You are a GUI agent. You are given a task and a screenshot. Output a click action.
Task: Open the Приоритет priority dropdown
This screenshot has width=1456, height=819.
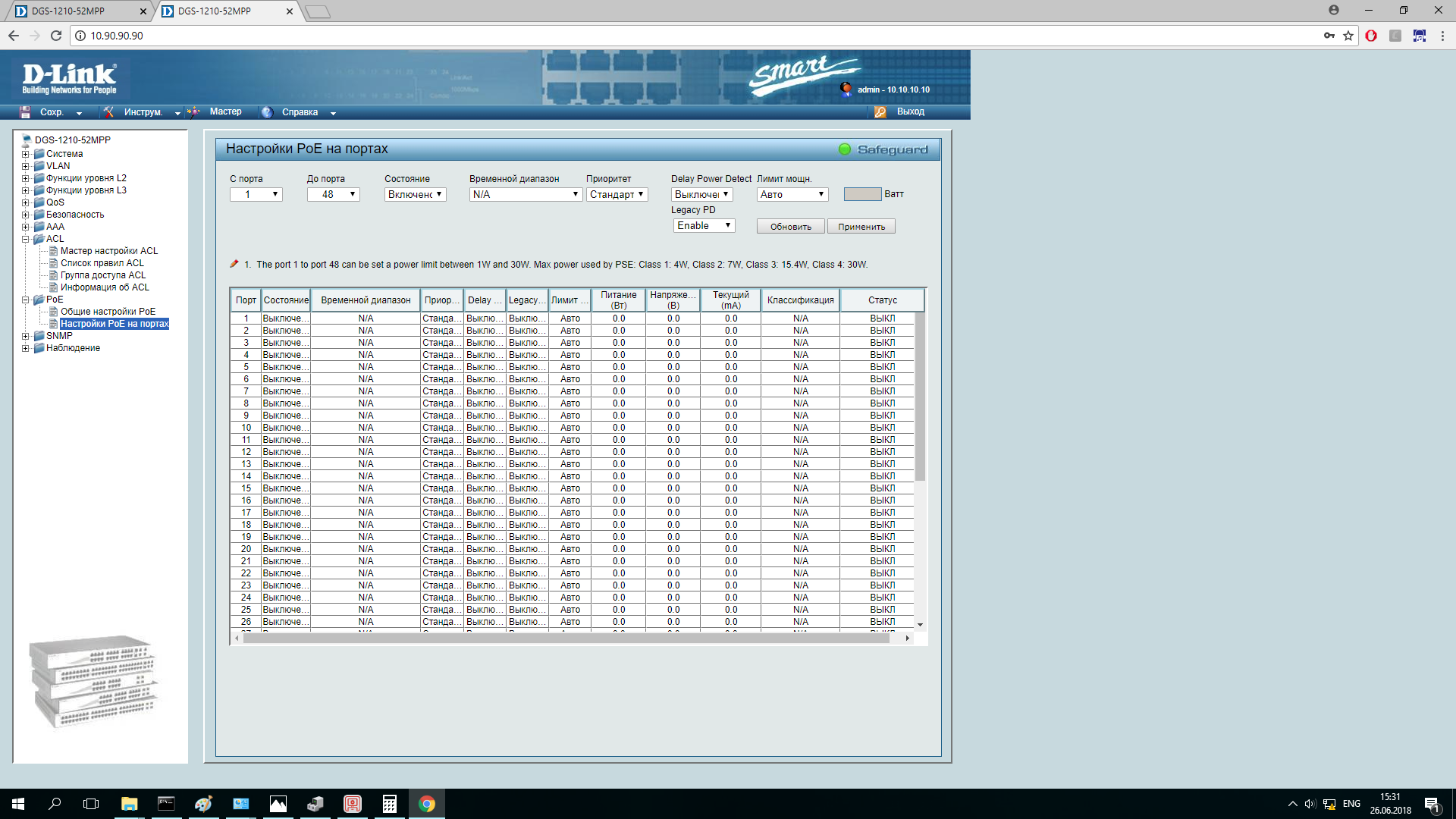[617, 195]
